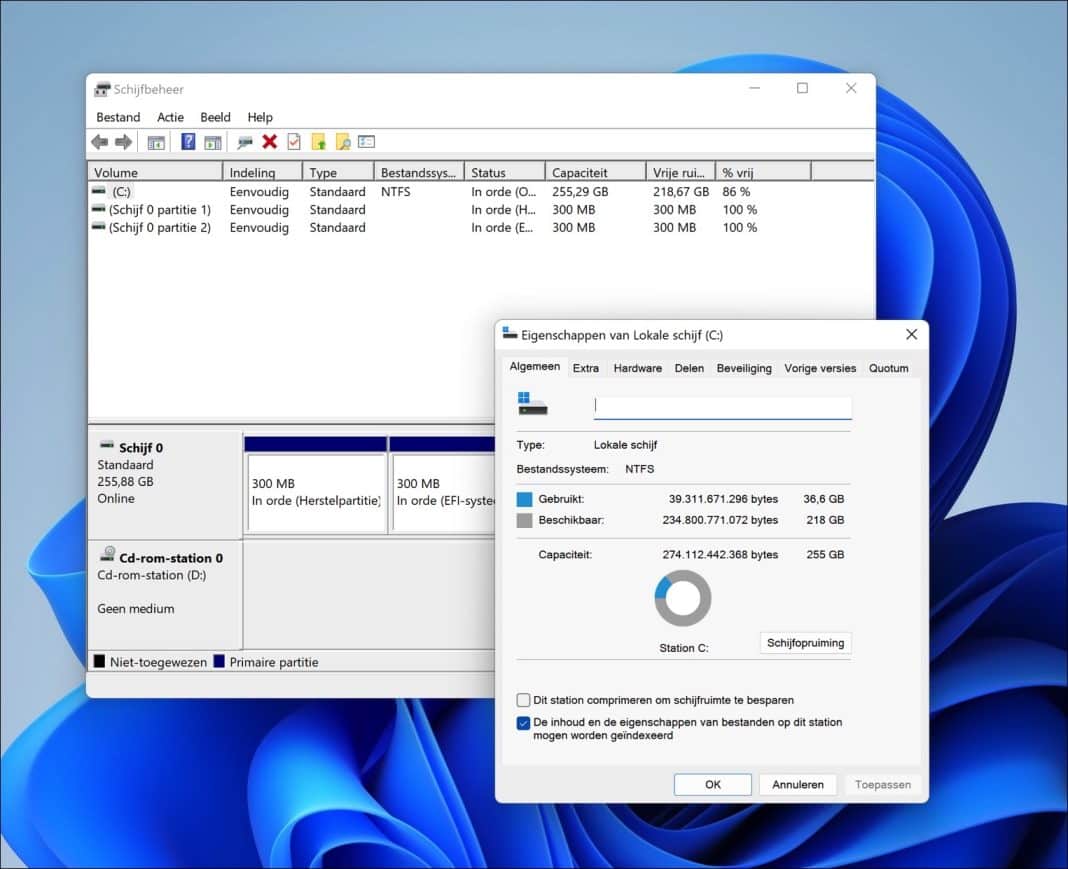The image size is (1068, 869).
Task: Click the Forward navigation arrow in the toolbar
Action: [122, 141]
